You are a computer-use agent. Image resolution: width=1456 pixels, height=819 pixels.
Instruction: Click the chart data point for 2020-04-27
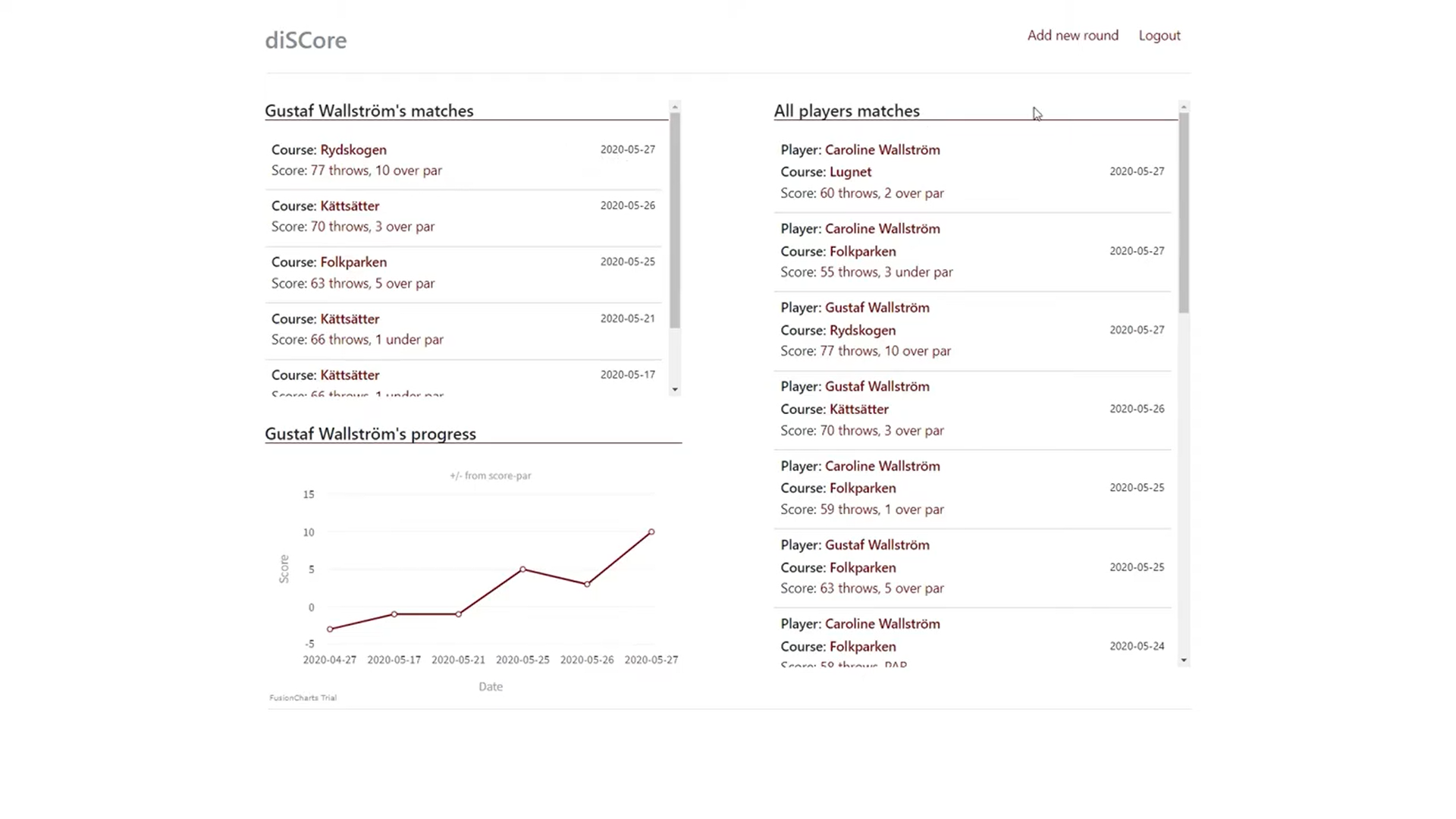click(330, 629)
